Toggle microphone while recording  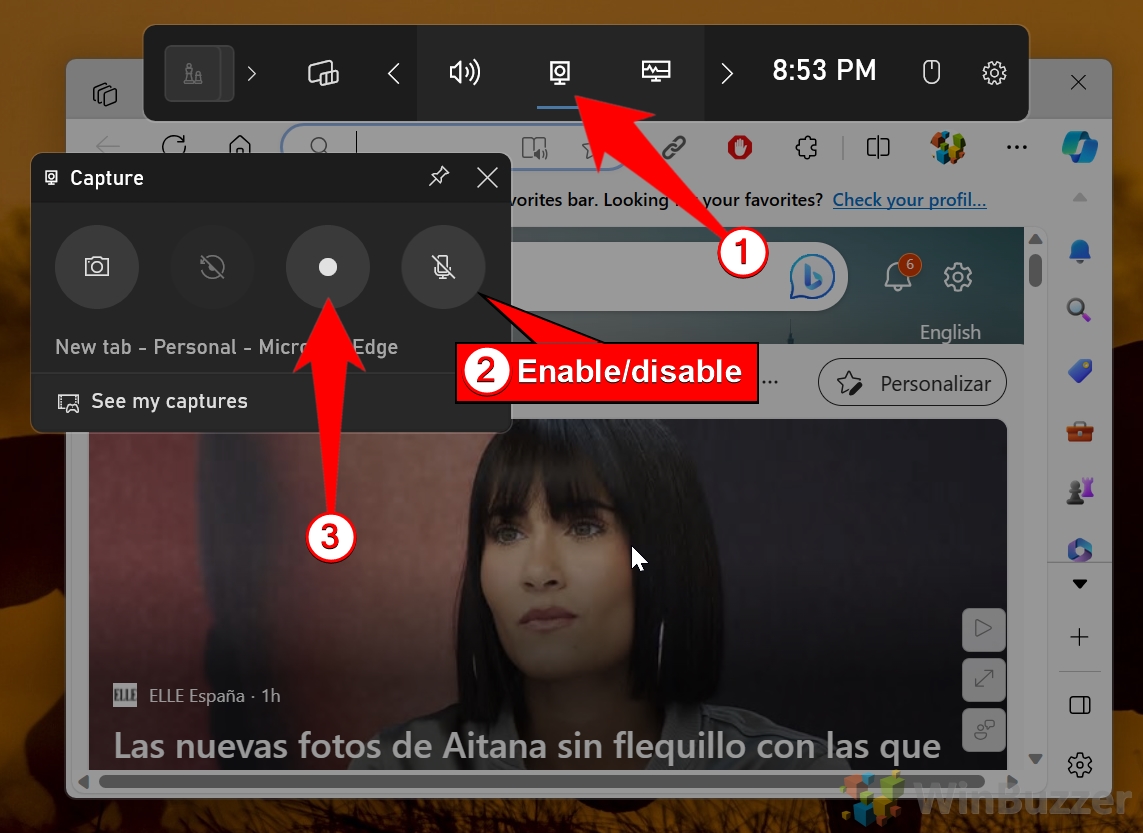[x=443, y=267]
